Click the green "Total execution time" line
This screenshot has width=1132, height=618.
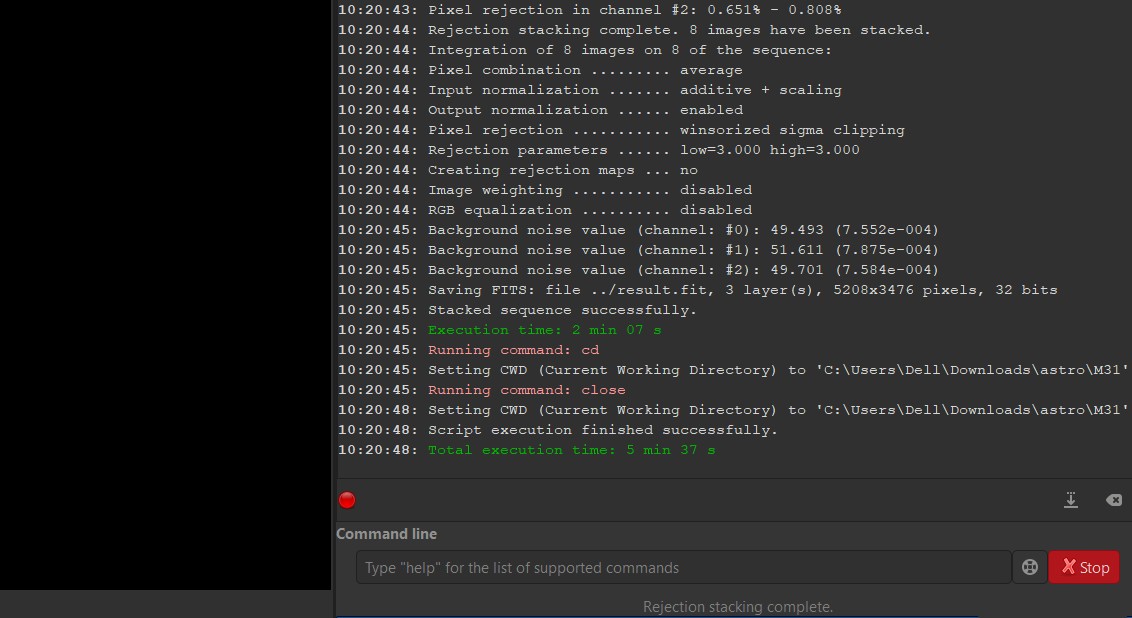(x=571, y=450)
